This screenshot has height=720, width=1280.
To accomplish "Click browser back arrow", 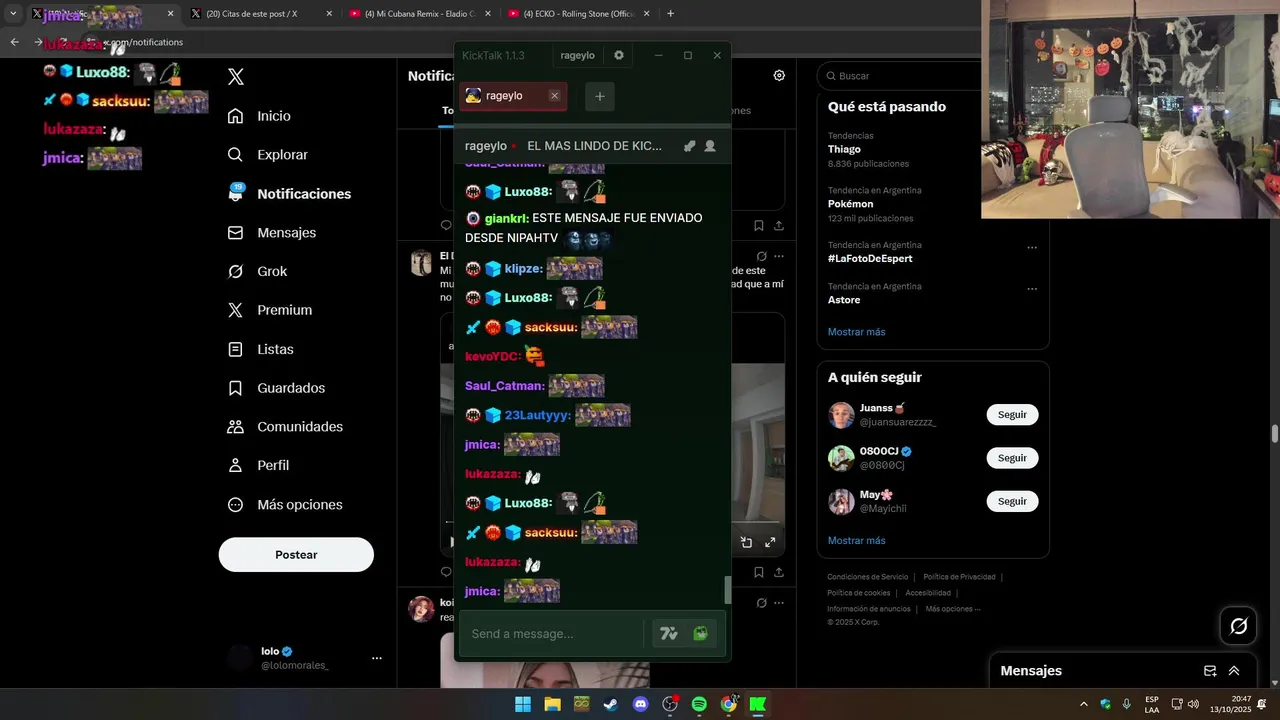I will click(x=14, y=42).
